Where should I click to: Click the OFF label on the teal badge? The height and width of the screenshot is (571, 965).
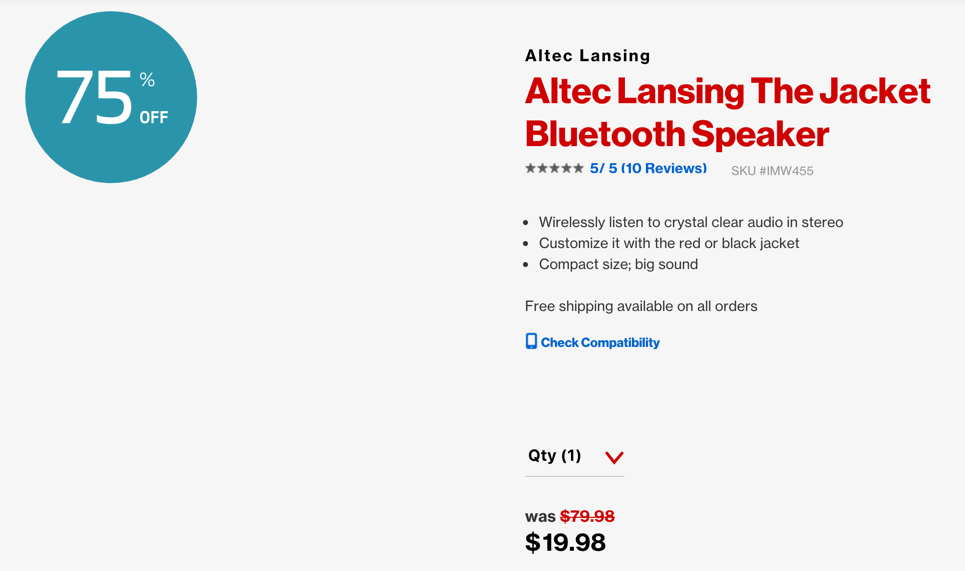pos(154,118)
